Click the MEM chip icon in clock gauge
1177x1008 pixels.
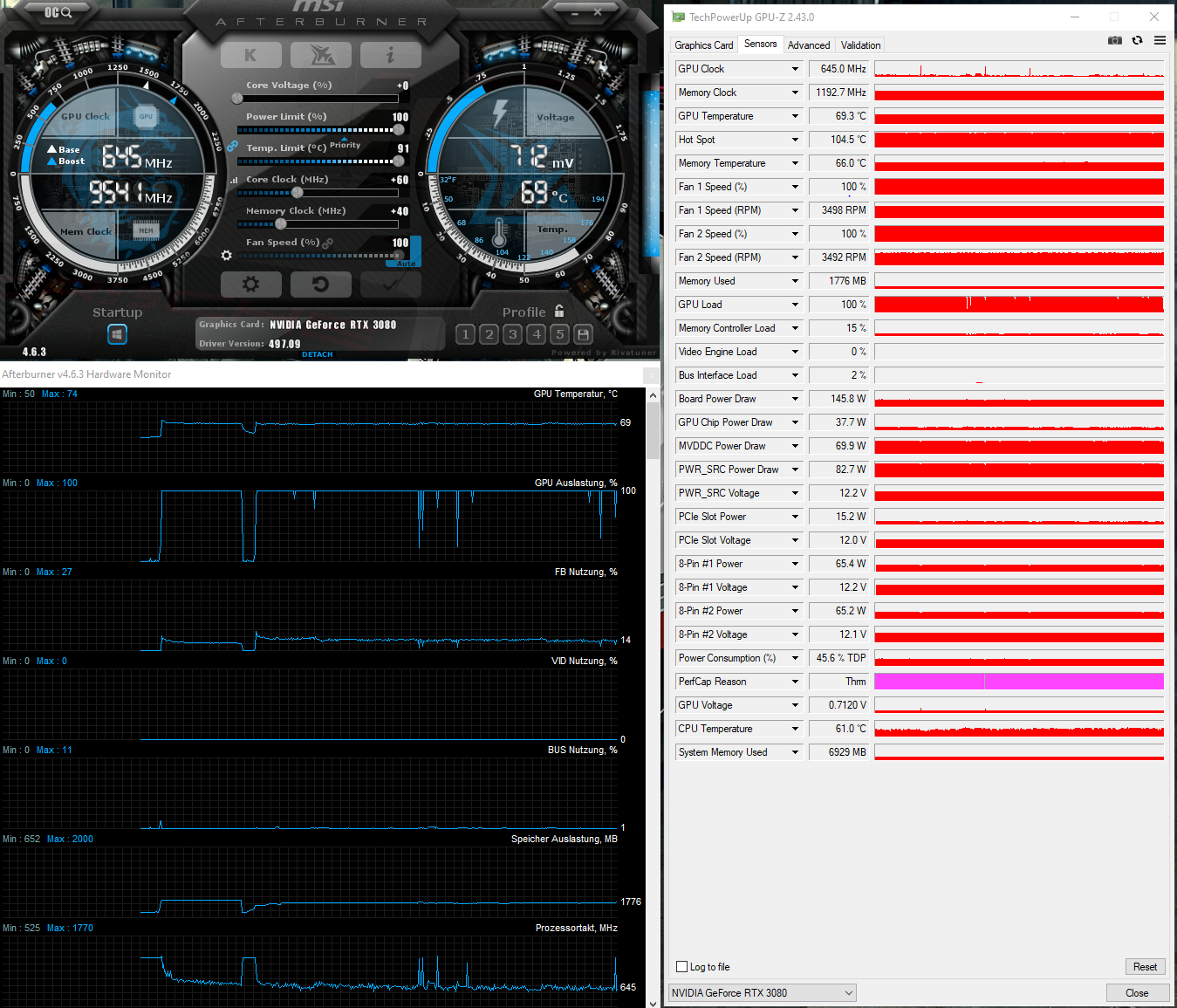[x=146, y=230]
